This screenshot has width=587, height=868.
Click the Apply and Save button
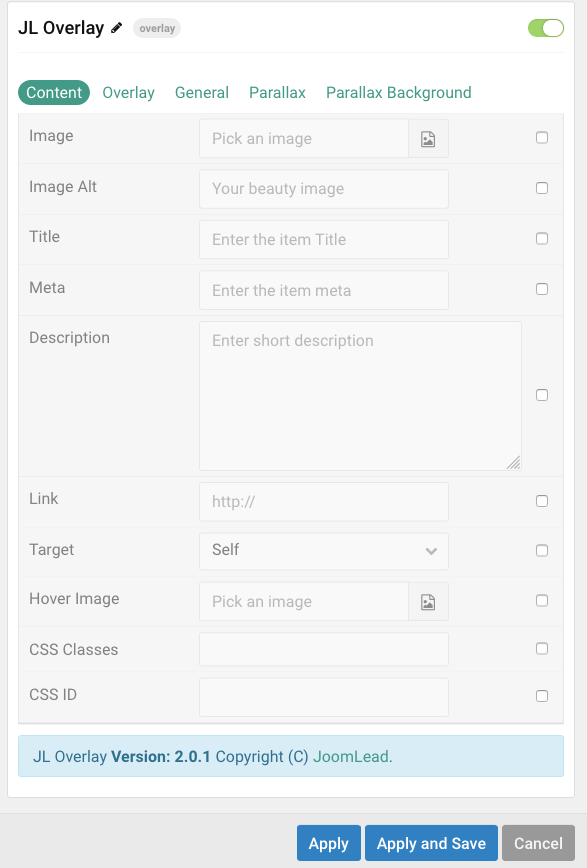(x=431, y=843)
